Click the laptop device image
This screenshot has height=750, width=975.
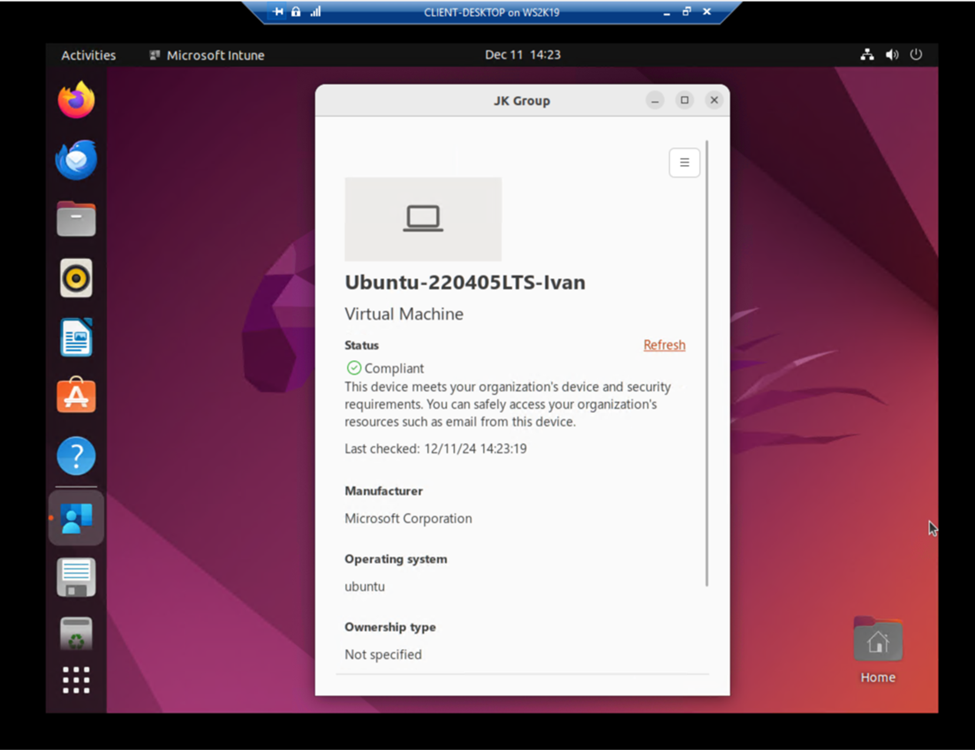click(423, 219)
